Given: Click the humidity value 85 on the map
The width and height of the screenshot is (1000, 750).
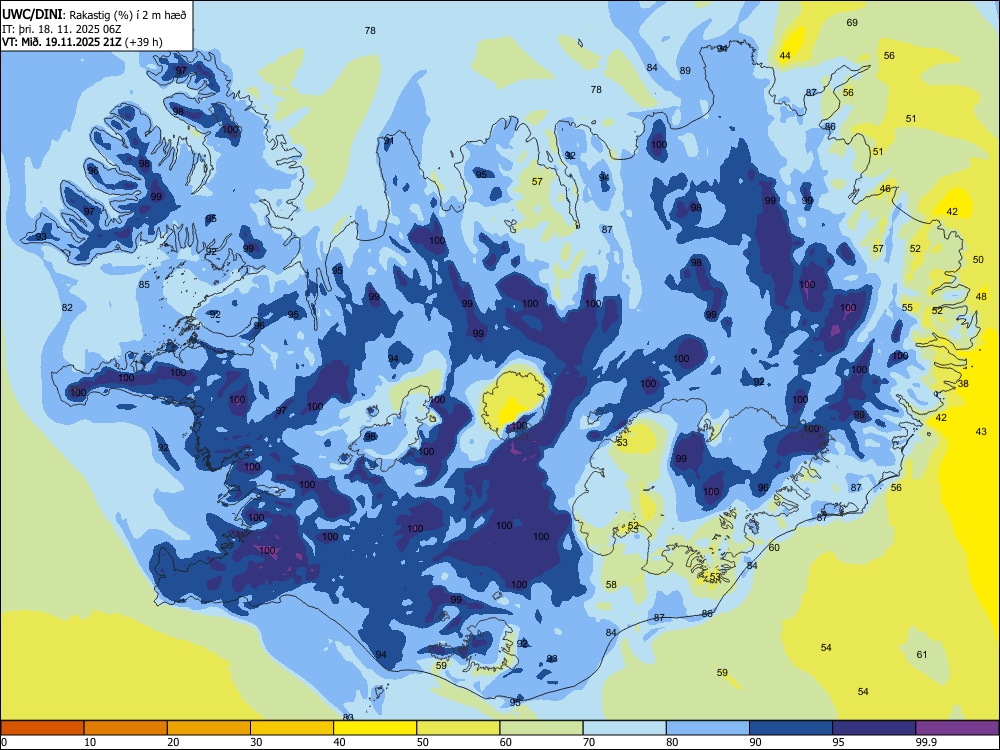Looking at the screenshot, I should point(144,284).
